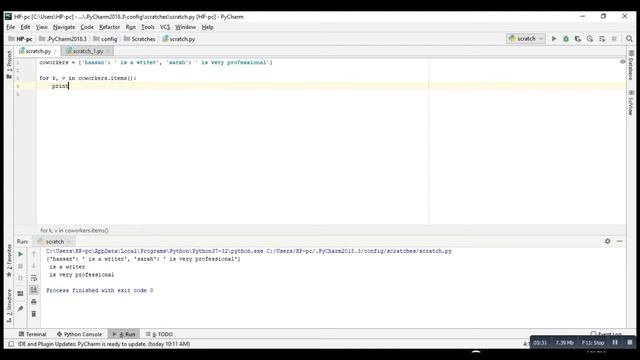
Task: Hide the Run panel with the minus icon
Action: coord(620,241)
